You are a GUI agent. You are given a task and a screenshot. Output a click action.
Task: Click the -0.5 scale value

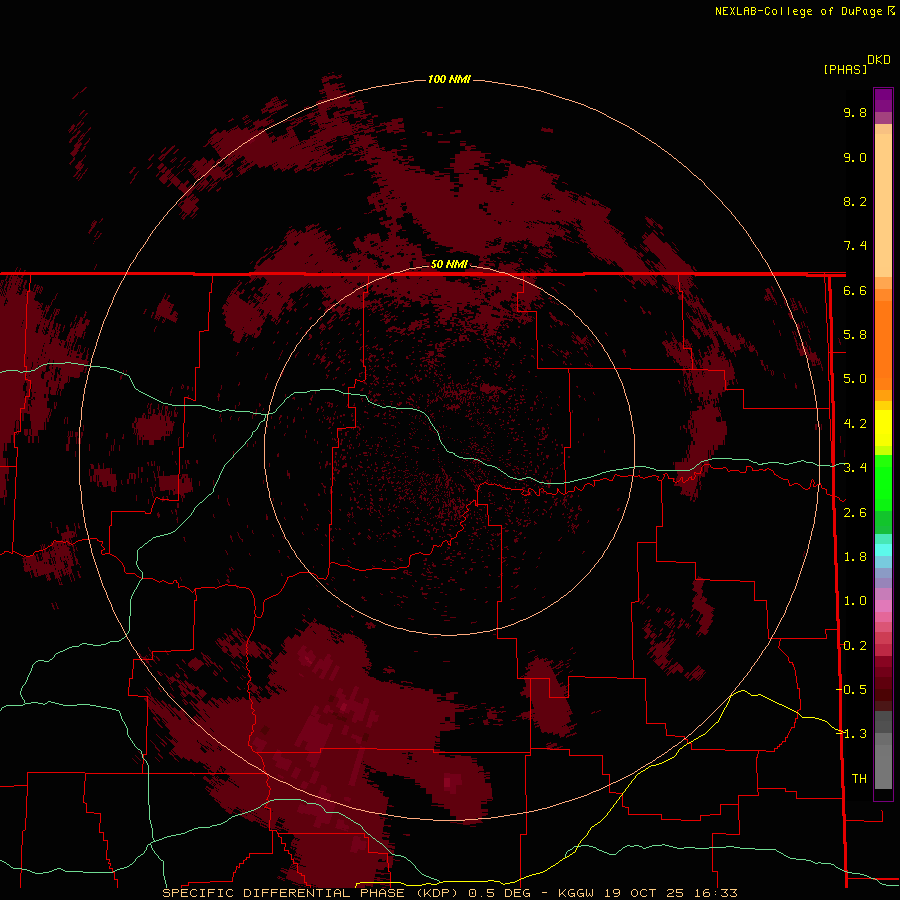tap(852, 689)
